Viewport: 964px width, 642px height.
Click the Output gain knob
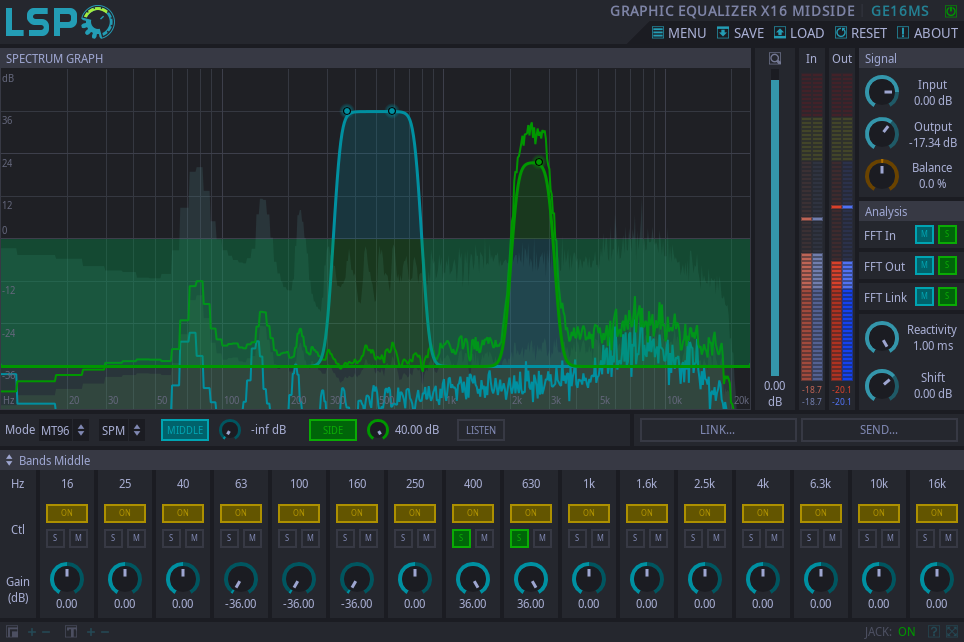[882, 134]
